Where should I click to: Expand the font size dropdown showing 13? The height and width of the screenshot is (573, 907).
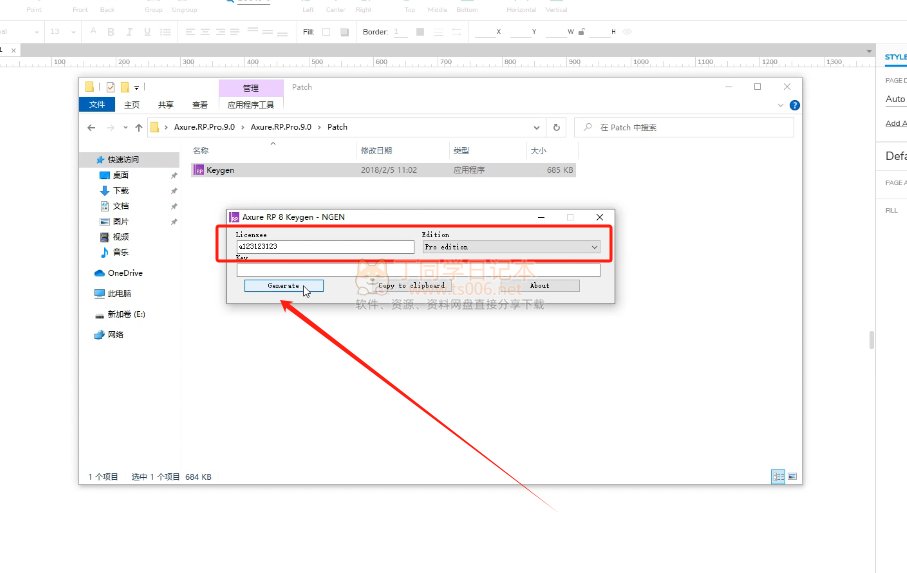[71, 32]
